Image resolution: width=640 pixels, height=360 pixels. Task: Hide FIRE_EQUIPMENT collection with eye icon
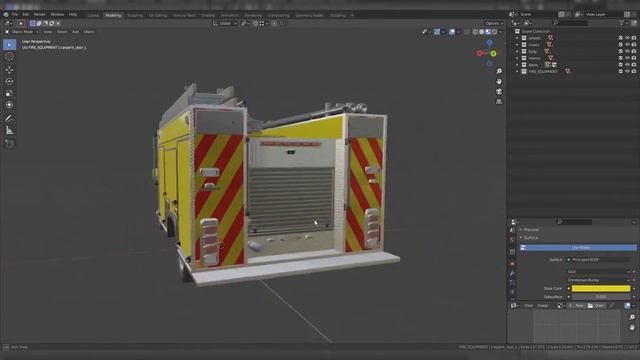point(627,71)
